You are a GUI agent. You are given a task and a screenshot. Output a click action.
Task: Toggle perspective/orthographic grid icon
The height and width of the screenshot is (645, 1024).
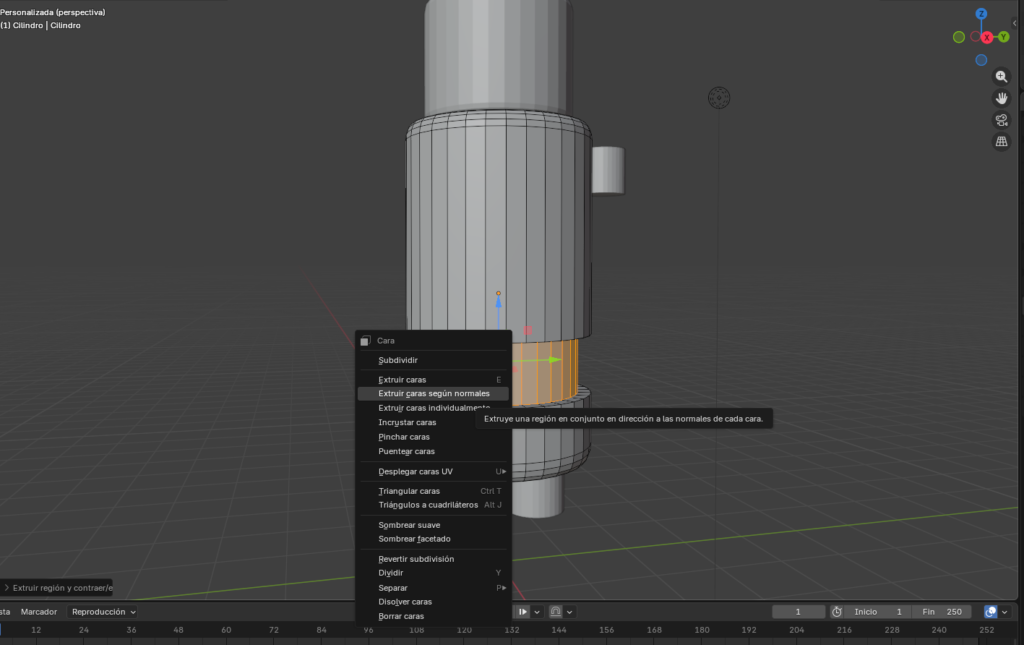(1001, 142)
